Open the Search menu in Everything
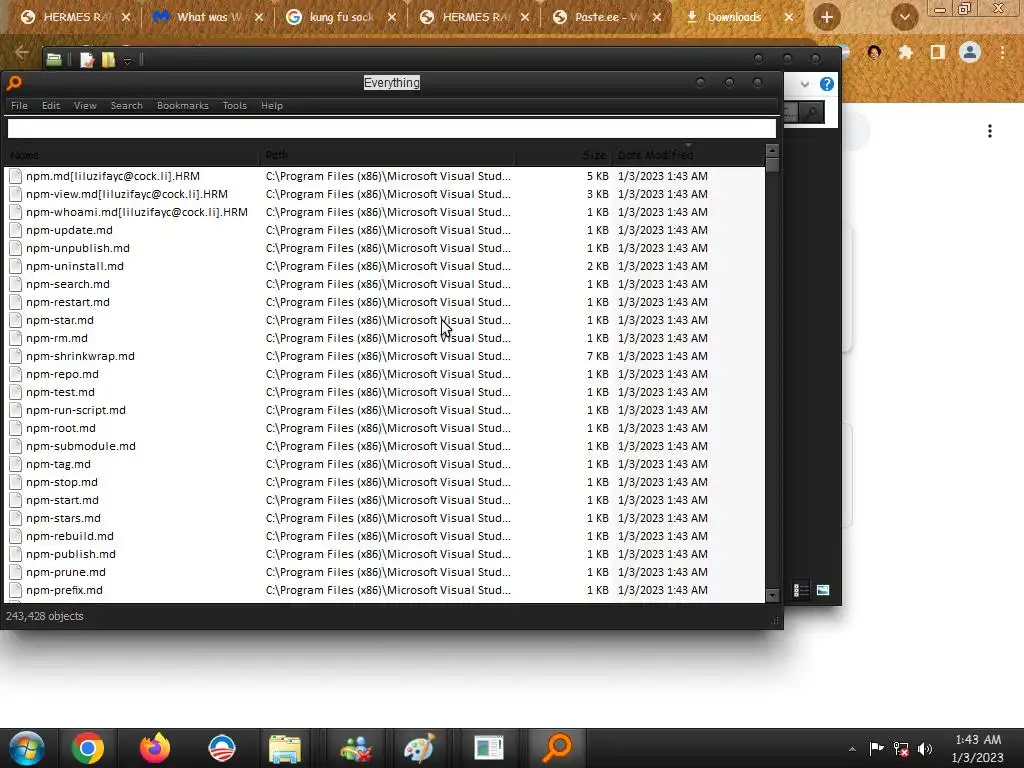 tap(127, 106)
